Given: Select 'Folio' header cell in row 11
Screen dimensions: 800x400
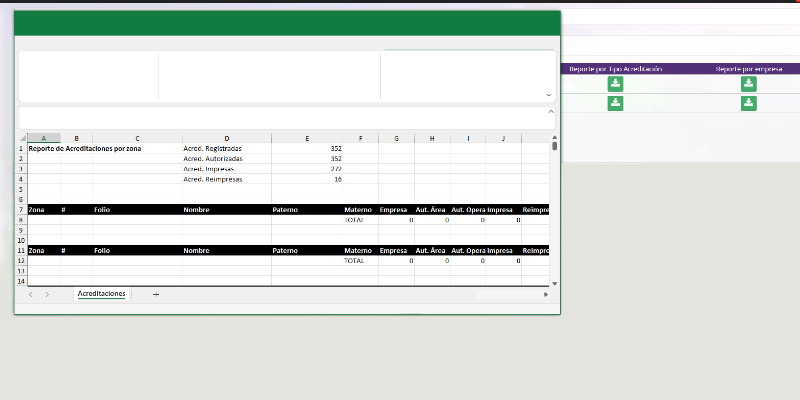Looking at the screenshot, I should (x=137, y=251).
